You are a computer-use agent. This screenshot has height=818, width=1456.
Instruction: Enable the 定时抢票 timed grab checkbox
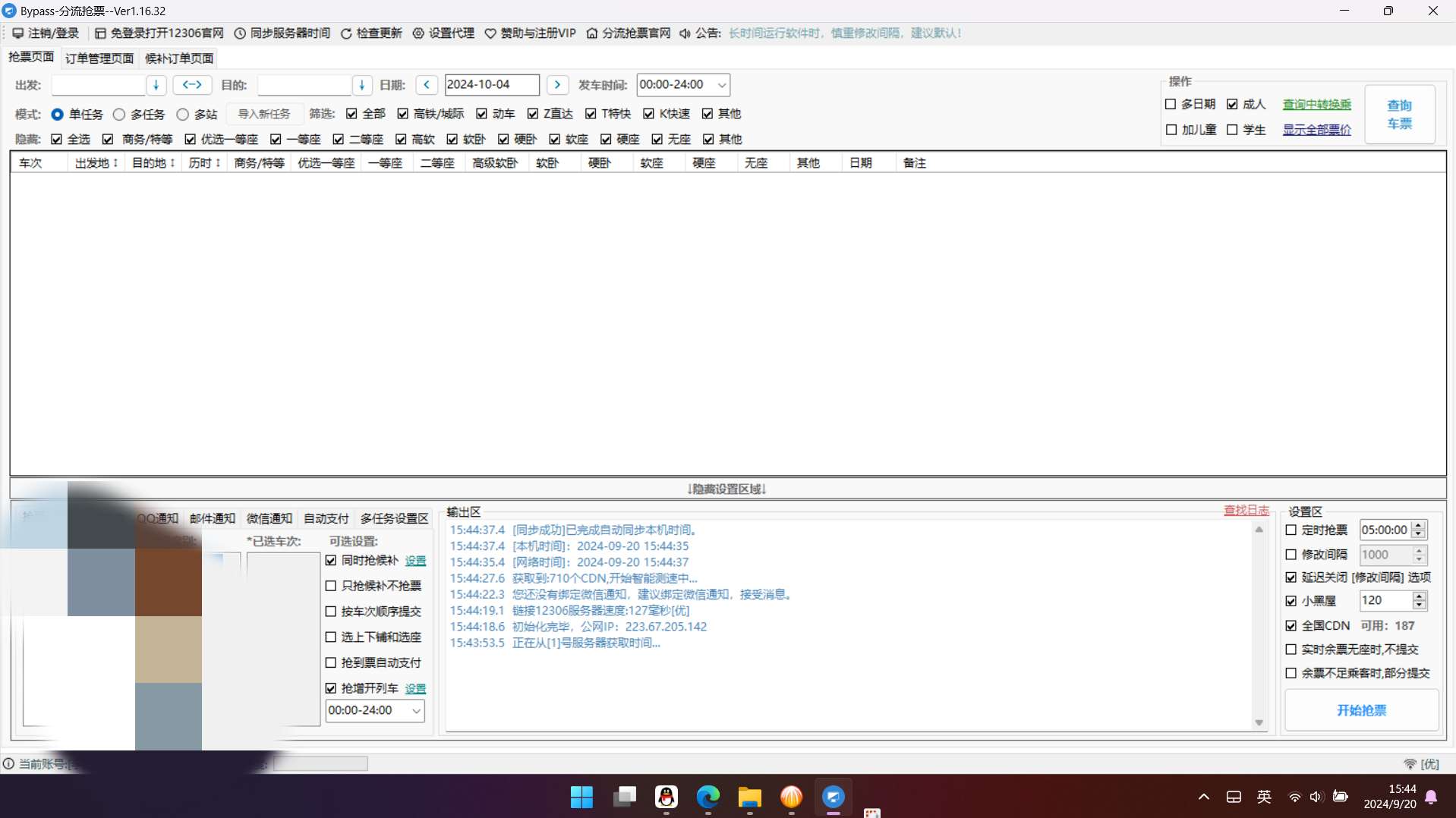(x=1291, y=530)
